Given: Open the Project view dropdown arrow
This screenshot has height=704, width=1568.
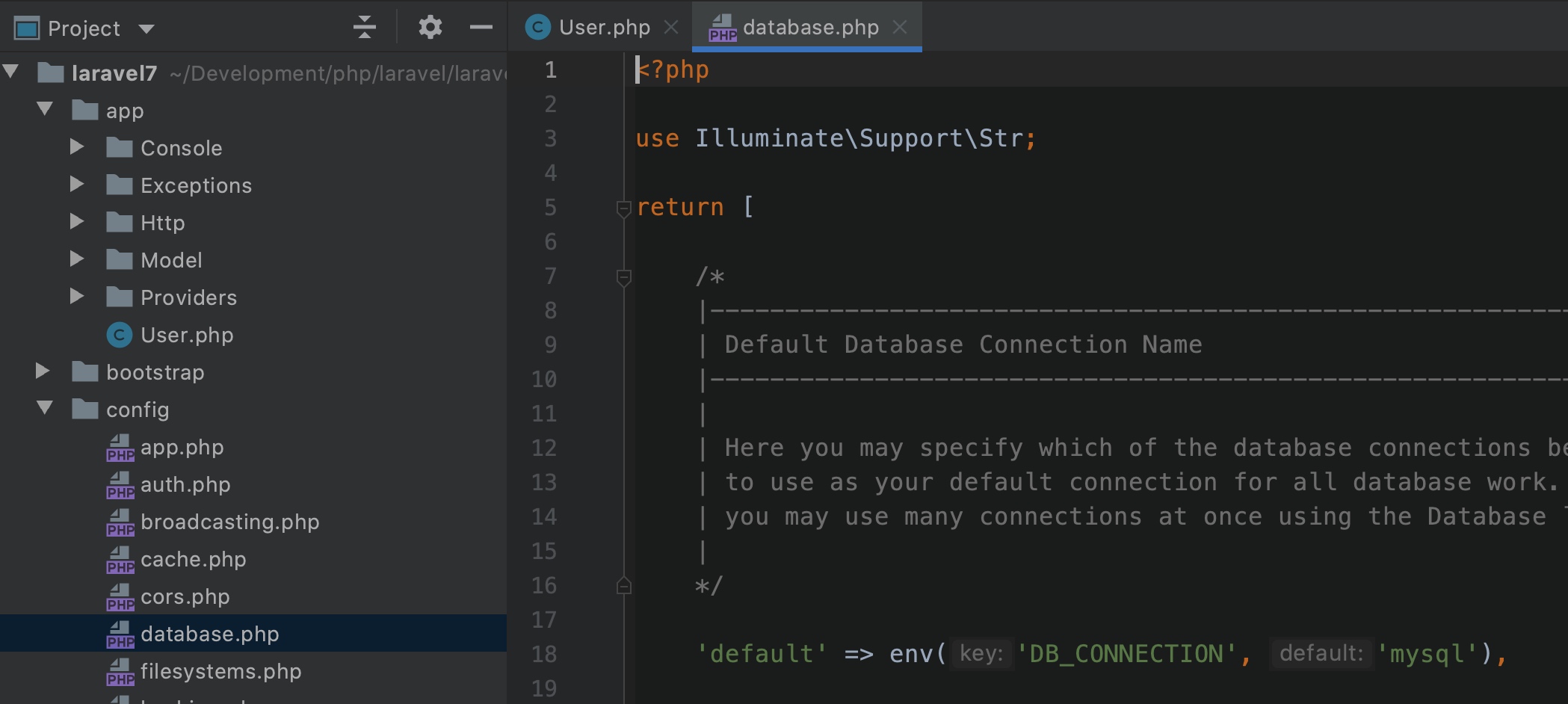Looking at the screenshot, I should pos(146,29).
